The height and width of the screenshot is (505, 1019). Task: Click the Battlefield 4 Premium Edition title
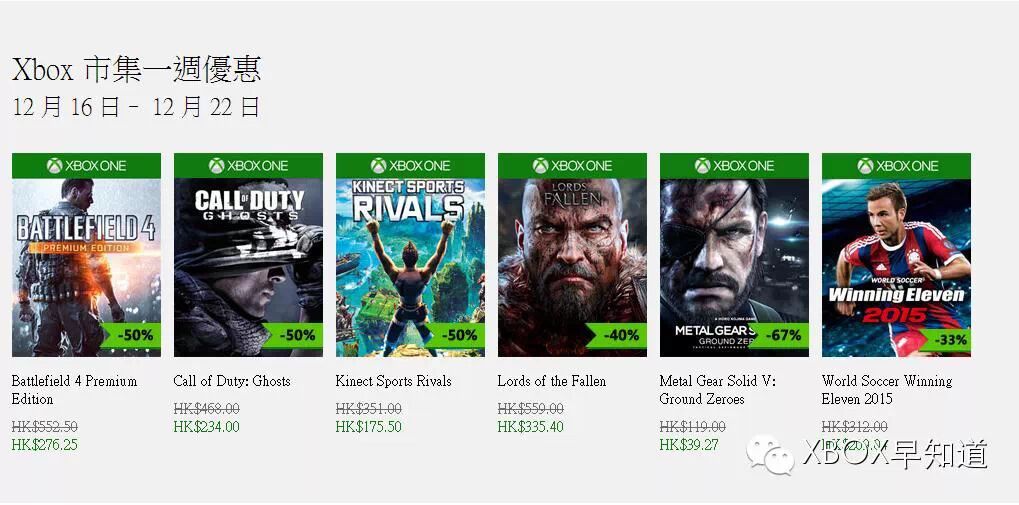[74, 390]
